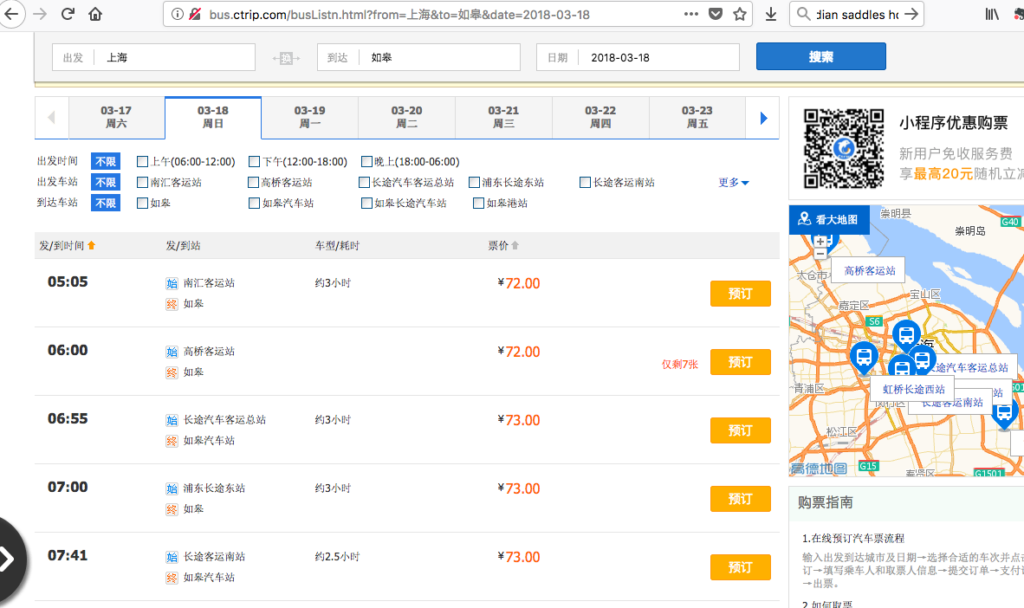Click the browser back arrow button
1024x608 pixels.
click(10, 14)
